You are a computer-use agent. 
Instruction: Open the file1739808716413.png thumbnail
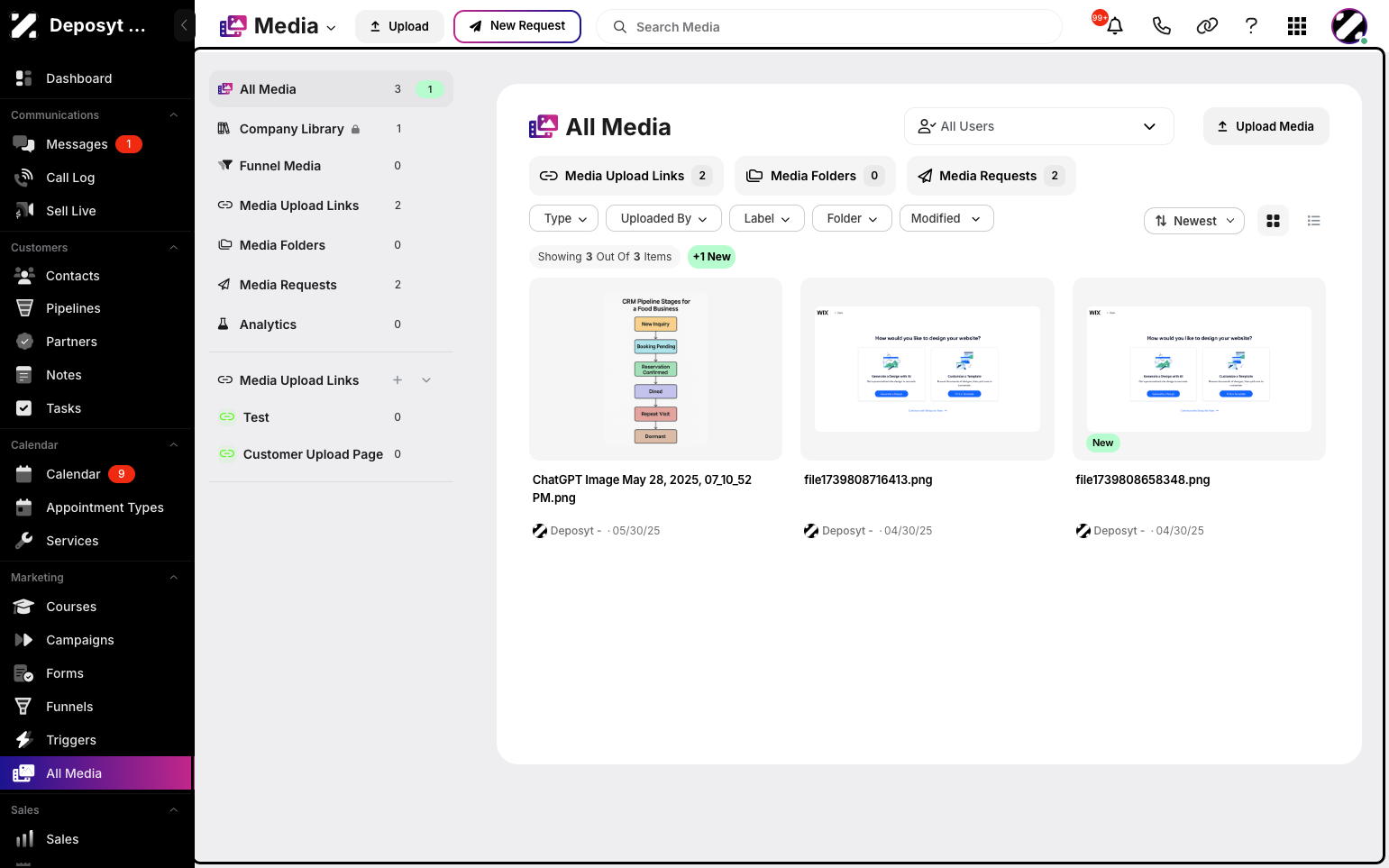(x=928, y=370)
